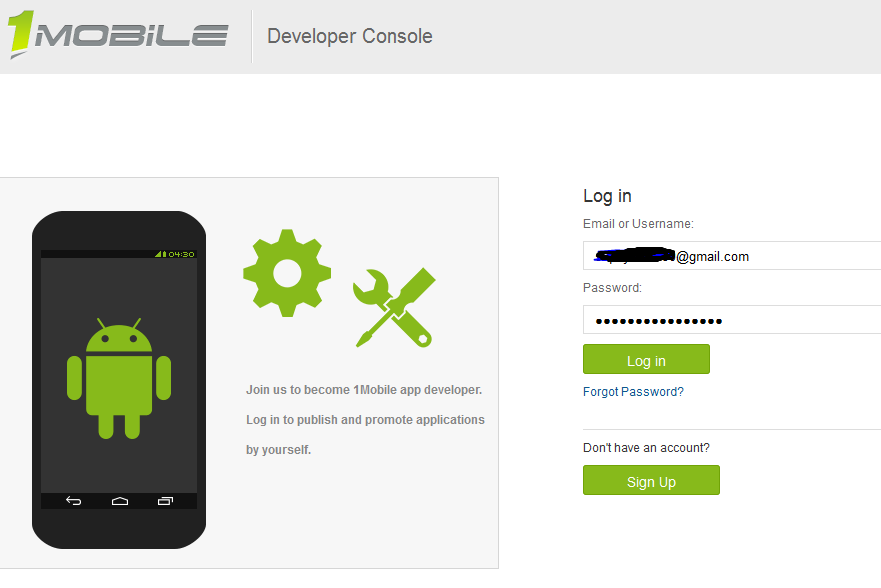Open the Forgot Password? link
The width and height of the screenshot is (881, 588).
tap(633, 391)
